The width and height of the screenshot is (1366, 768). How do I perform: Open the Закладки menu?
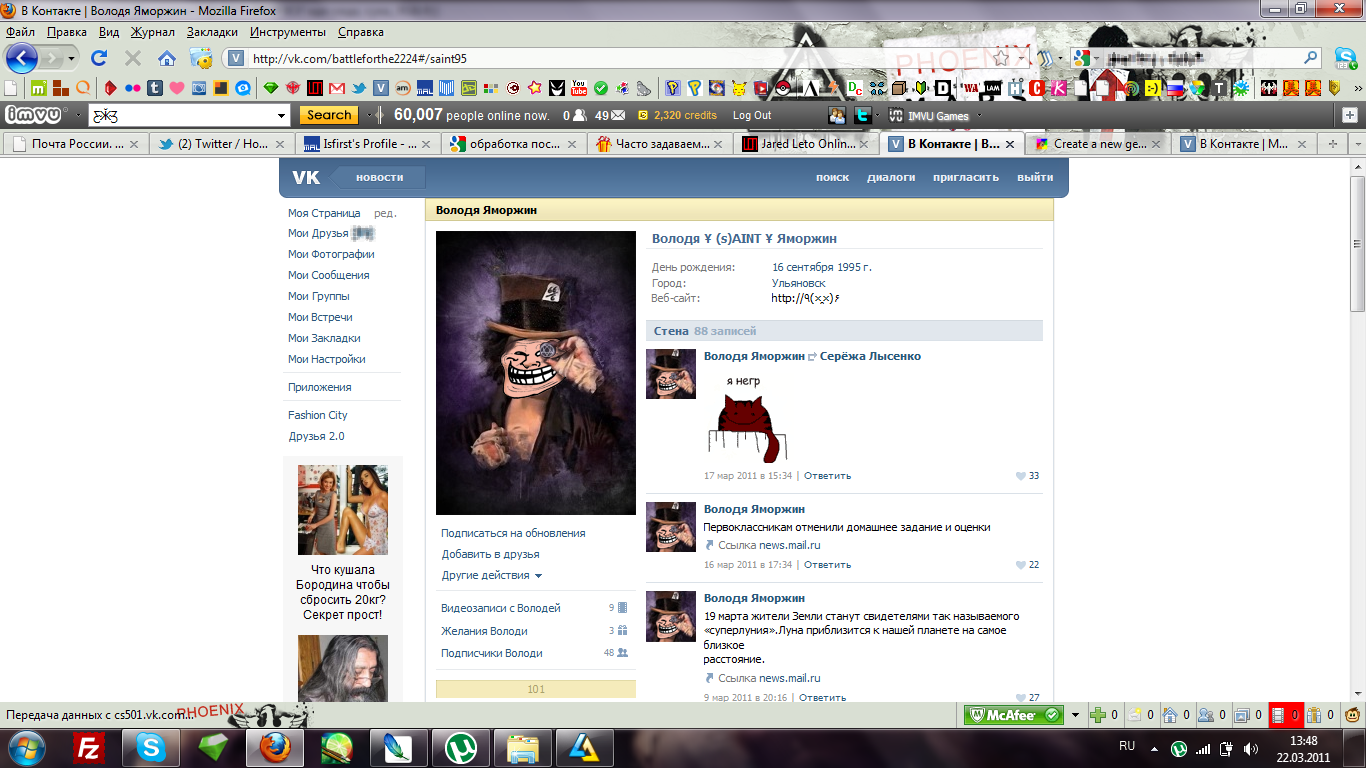pos(212,32)
